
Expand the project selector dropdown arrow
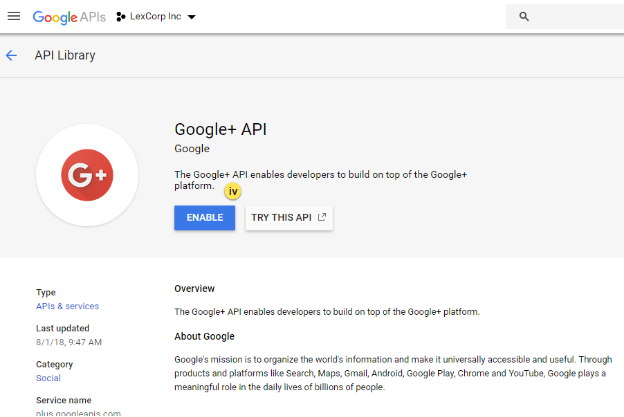192,17
